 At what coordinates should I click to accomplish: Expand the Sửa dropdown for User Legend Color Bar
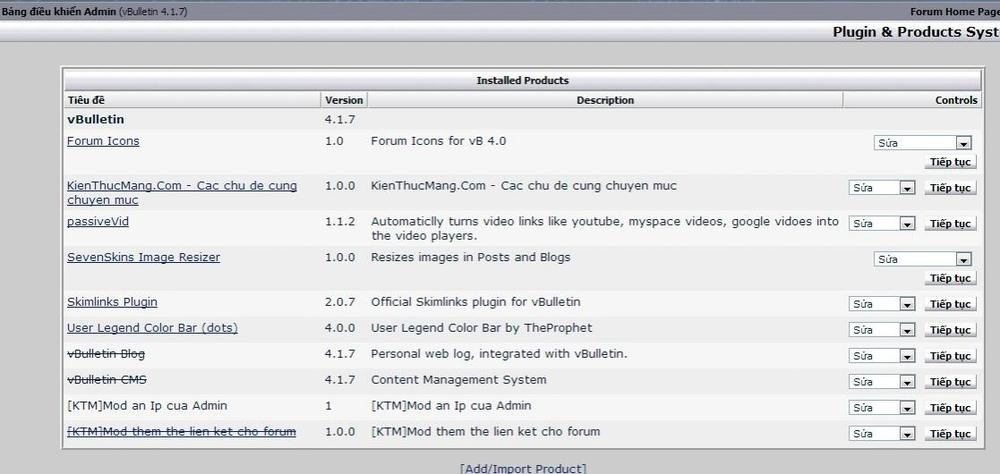coord(882,330)
